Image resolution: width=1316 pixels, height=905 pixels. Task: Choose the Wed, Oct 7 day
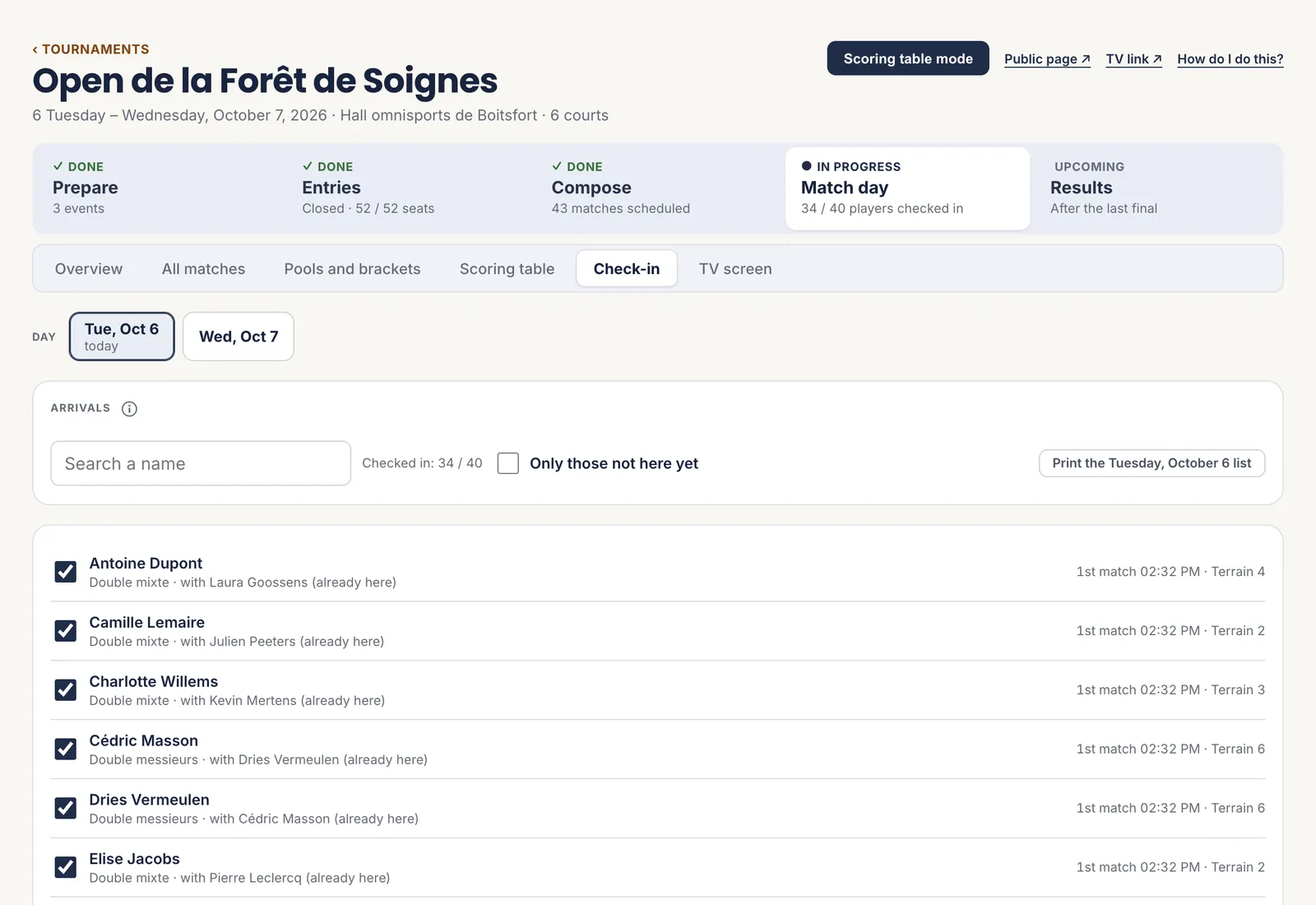click(239, 336)
